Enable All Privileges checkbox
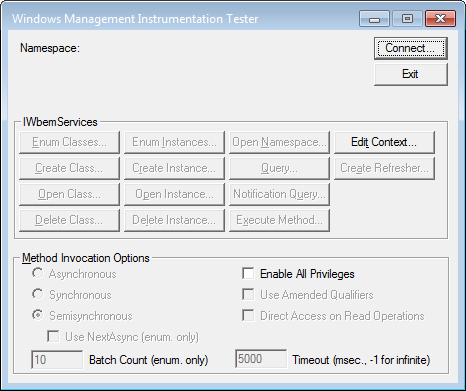 coord(248,273)
